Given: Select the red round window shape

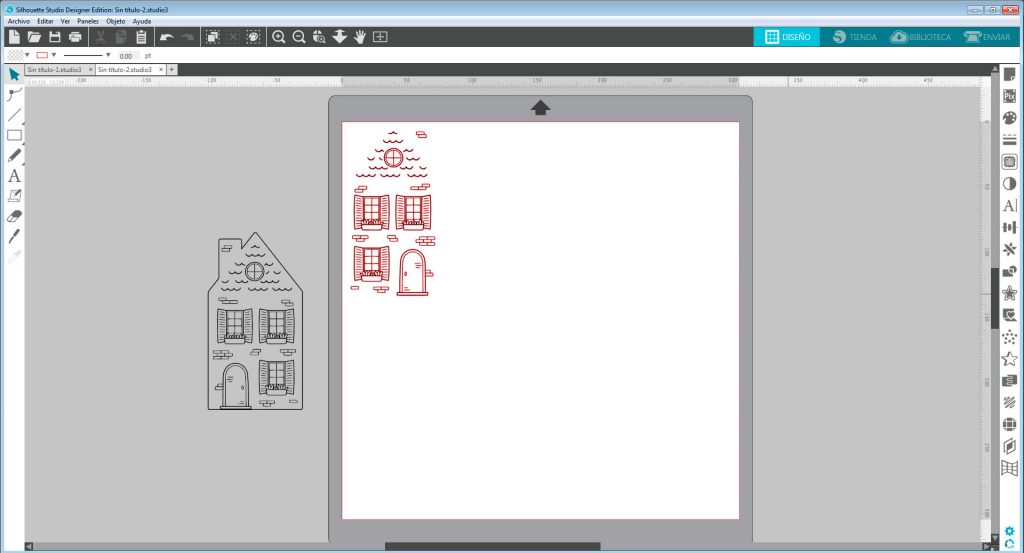Looking at the screenshot, I should pyautogui.click(x=393, y=157).
